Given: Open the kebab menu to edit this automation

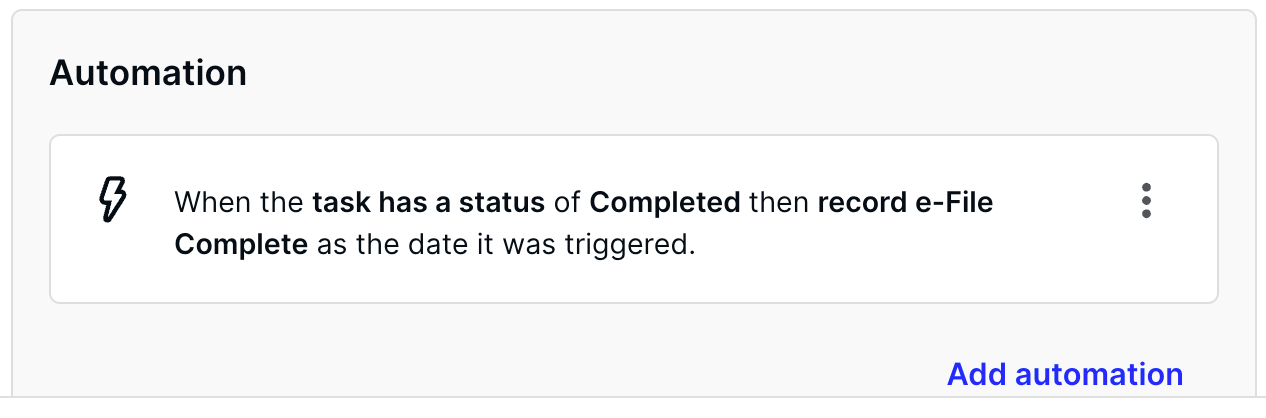Looking at the screenshot, I should [x=1146, y=201].
